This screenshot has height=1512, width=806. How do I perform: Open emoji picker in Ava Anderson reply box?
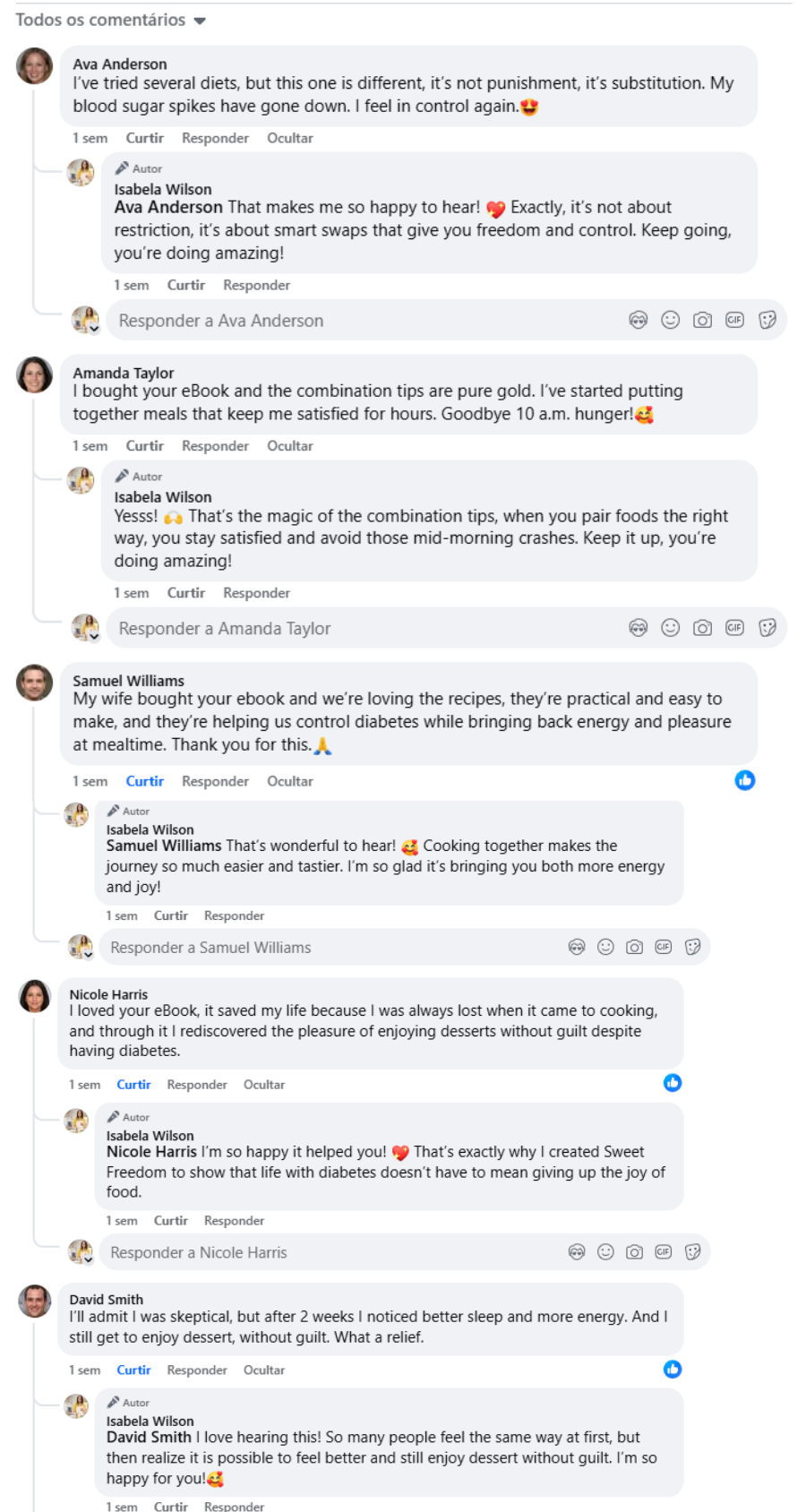click(670, 321)
